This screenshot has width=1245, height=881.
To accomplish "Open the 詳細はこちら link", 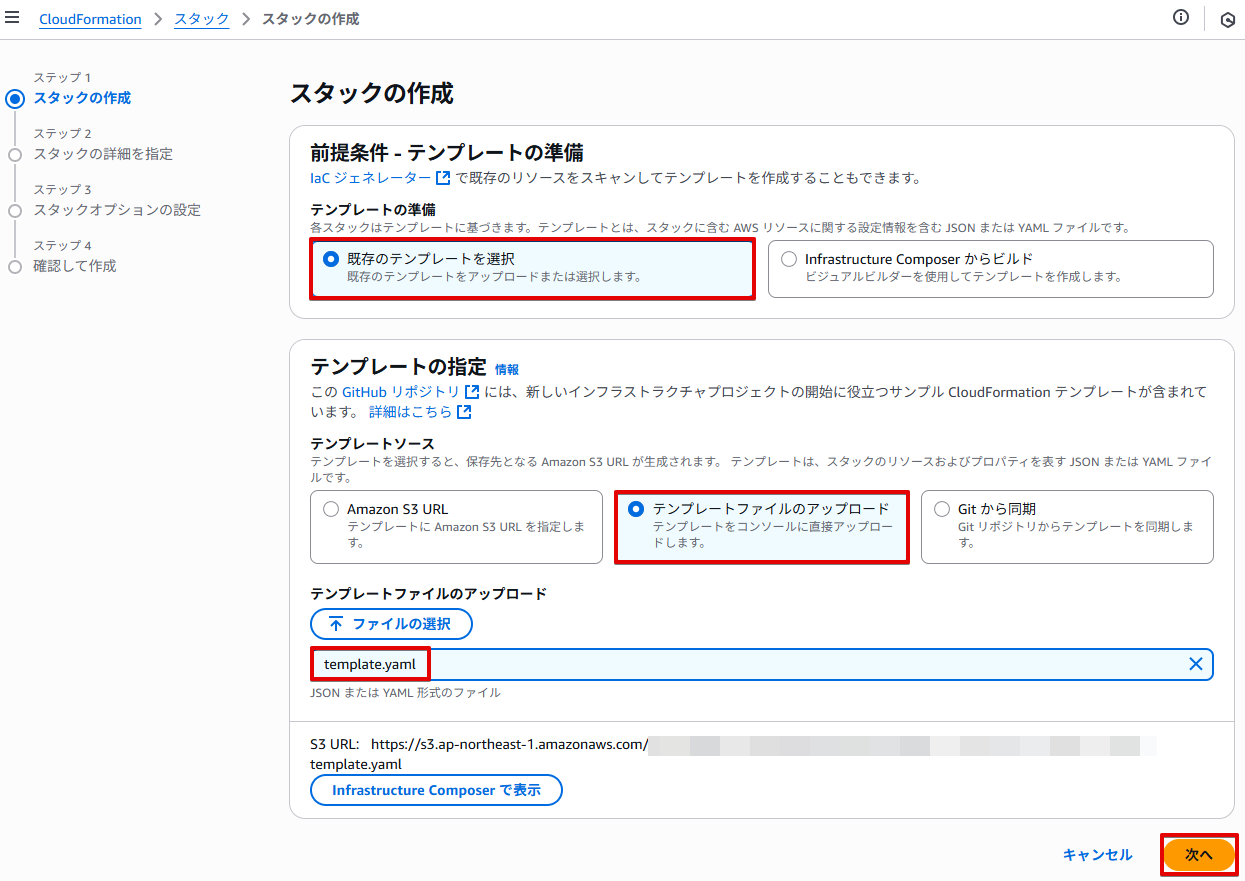I will click(x=410, y=412).
